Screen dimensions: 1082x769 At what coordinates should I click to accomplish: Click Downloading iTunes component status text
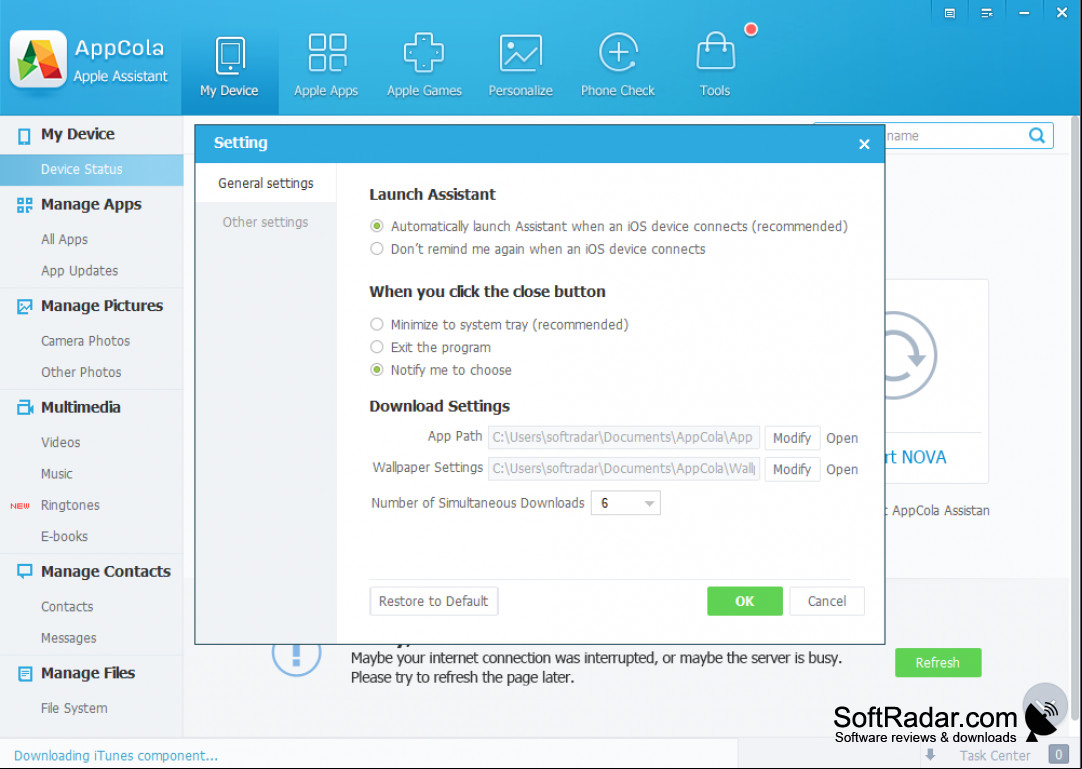point(116,755)
